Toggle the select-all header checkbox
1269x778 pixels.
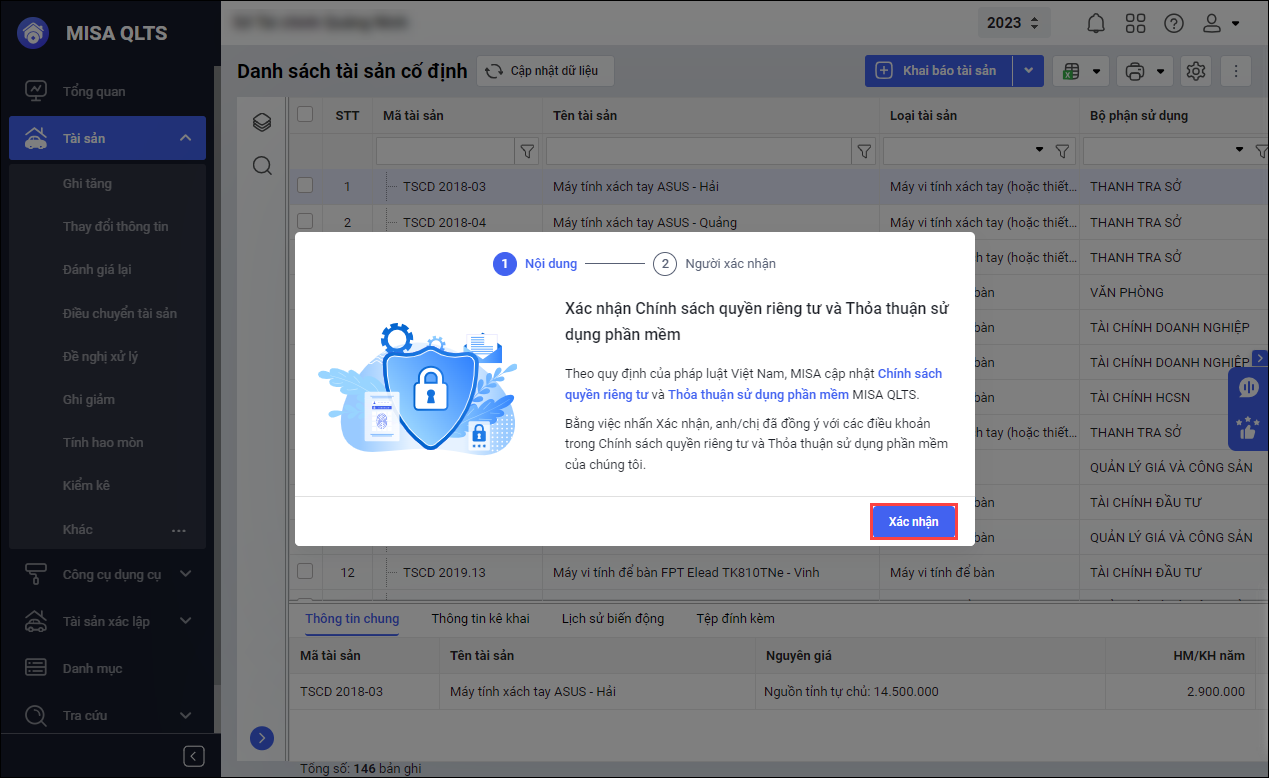tap(306, 115)
